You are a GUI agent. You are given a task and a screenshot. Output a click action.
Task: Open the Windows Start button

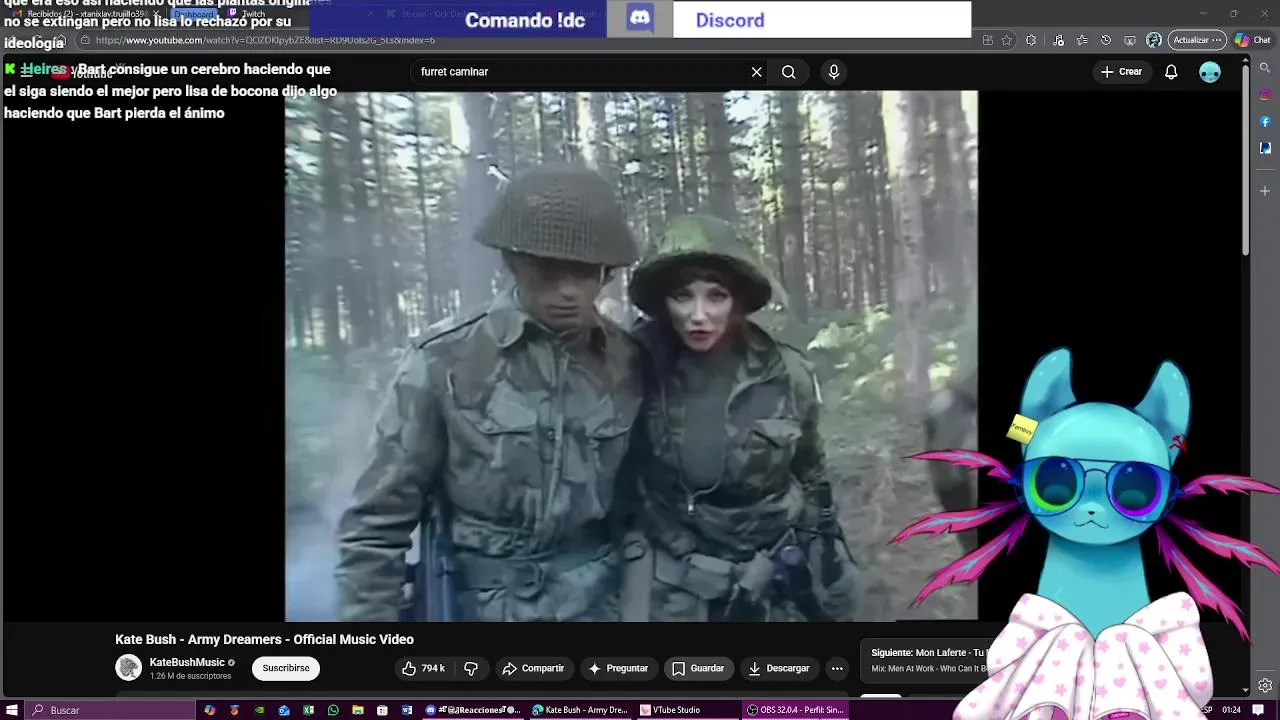click(13, 710)
